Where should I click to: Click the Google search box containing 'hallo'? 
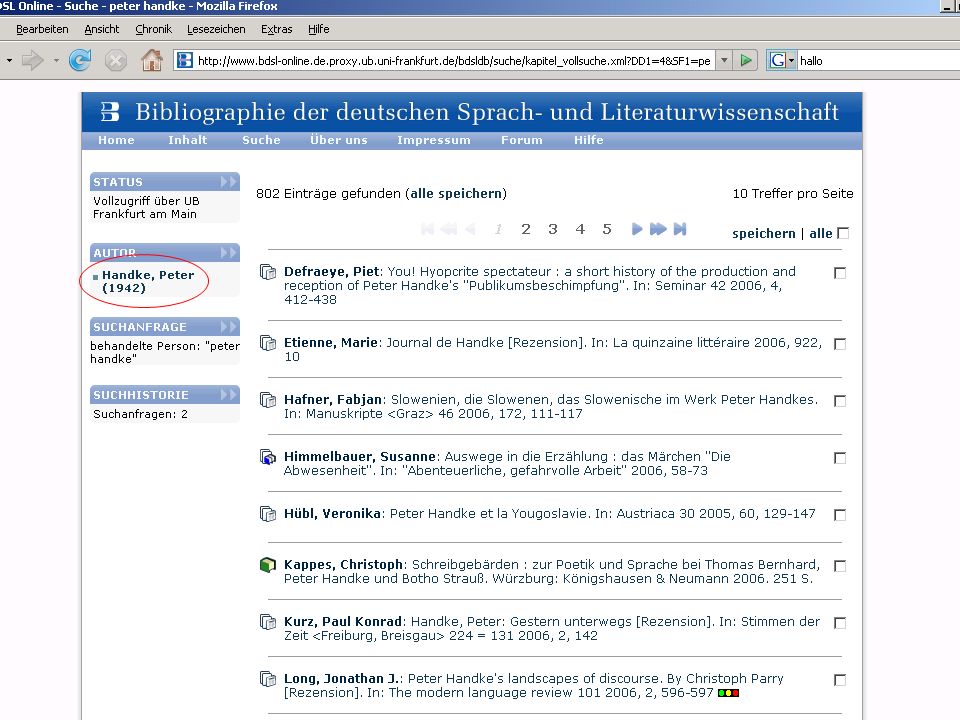[879, 60]
